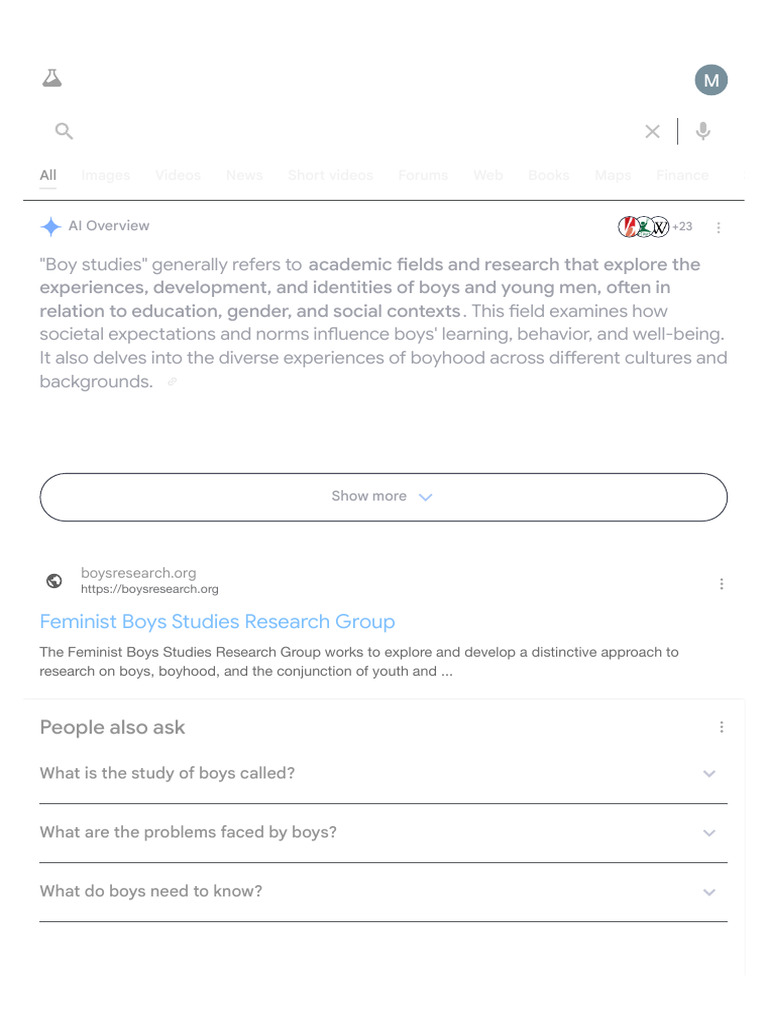Open AI Overview three-dot menu

click(x=718, y=228)
